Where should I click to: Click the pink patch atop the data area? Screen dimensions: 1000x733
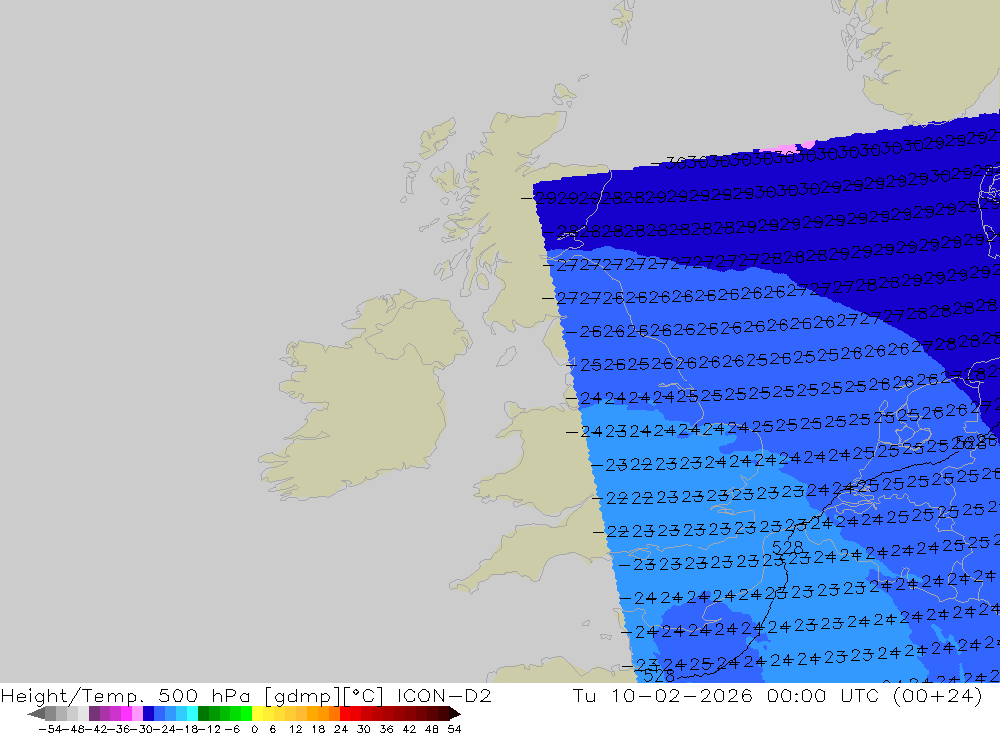[x=786, y=148]
